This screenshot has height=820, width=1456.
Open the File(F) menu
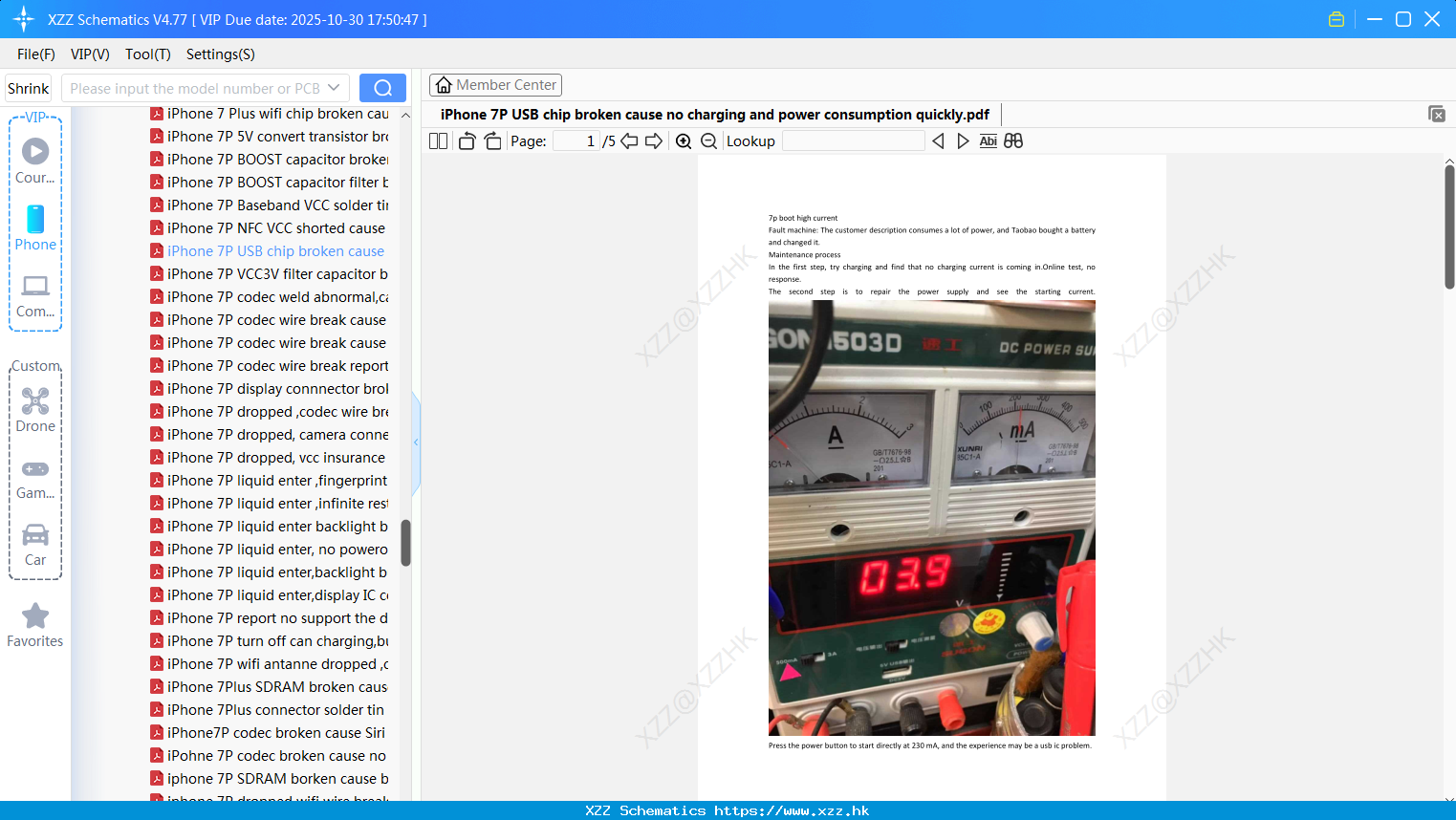coord(36,54)
